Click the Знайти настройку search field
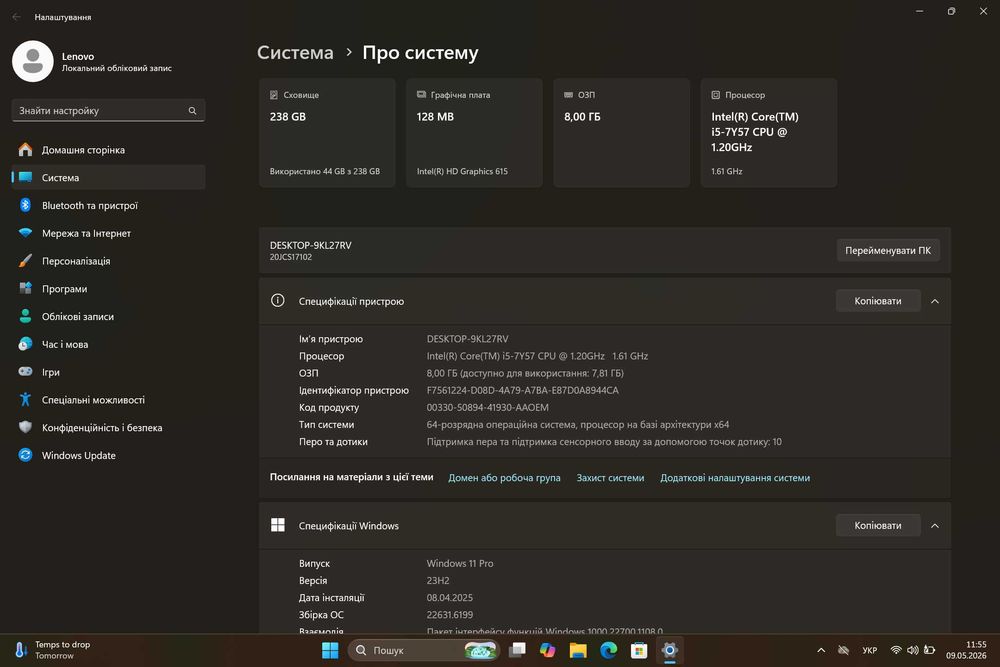Image resolution: width=1000 pixels, height=667 pixels. pyautogui.click(x=108, y=110)
